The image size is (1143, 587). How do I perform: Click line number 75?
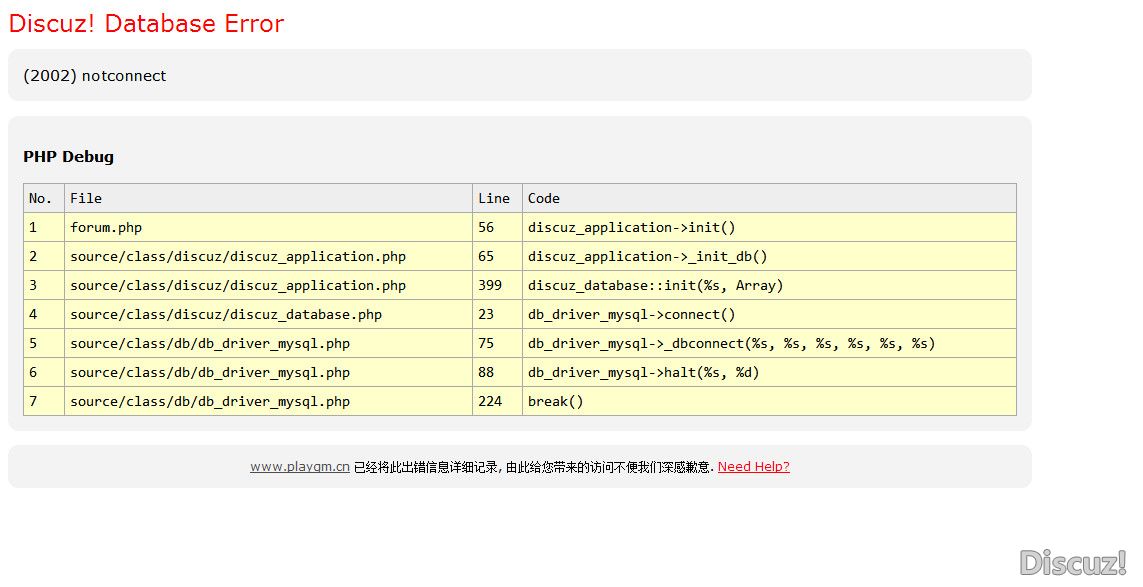click(x=497, y=343)
